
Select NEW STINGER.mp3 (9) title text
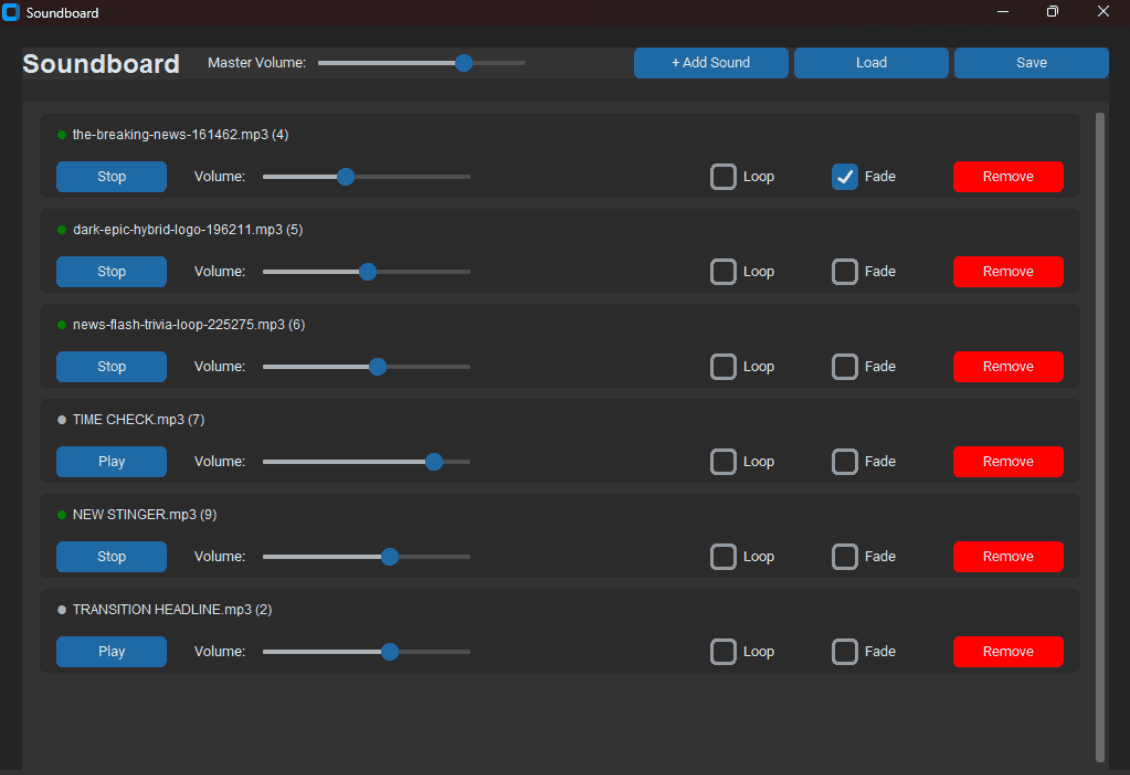point(144,515)
